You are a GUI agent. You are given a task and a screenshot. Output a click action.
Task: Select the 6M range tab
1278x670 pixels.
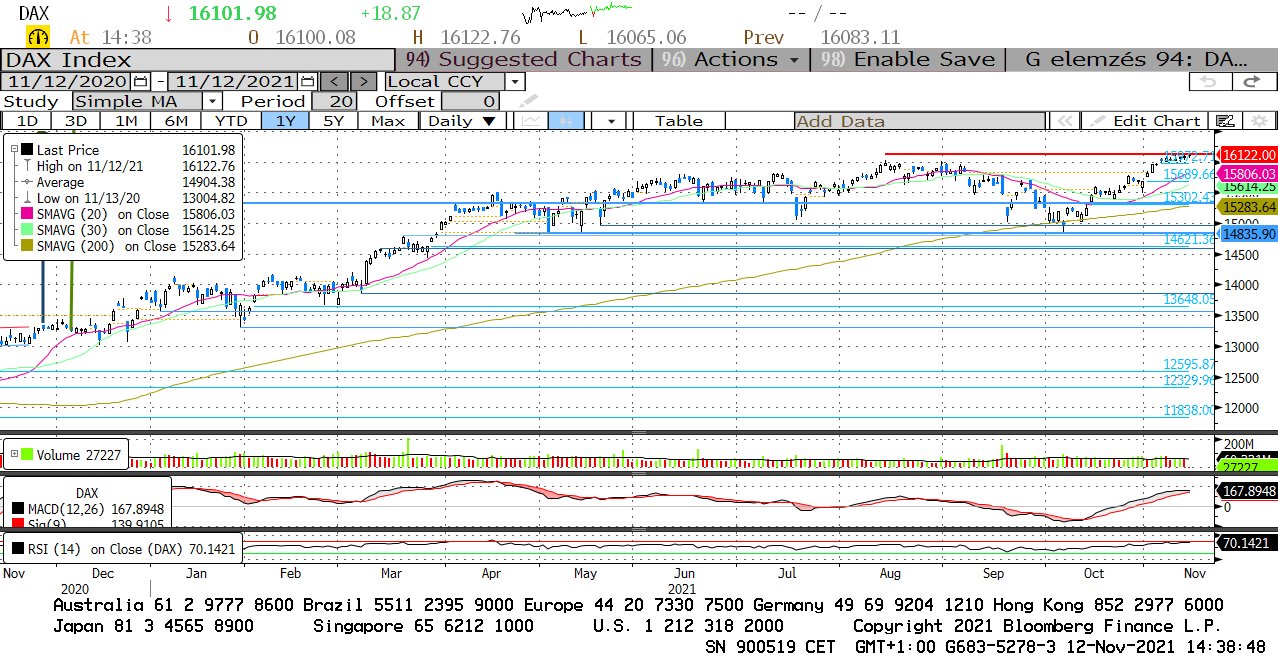(176, 121)
